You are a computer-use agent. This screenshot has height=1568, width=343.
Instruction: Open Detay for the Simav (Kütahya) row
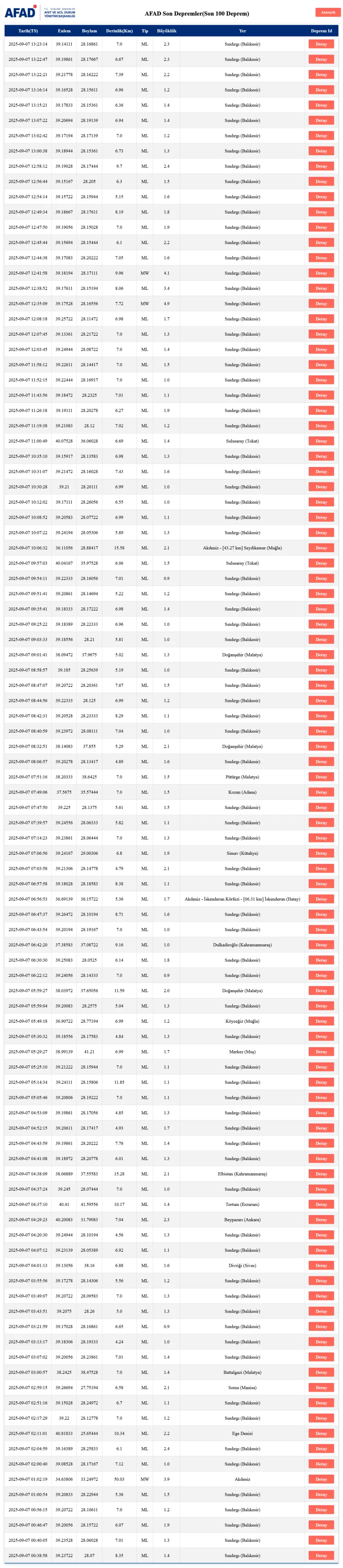click(321, 853)
